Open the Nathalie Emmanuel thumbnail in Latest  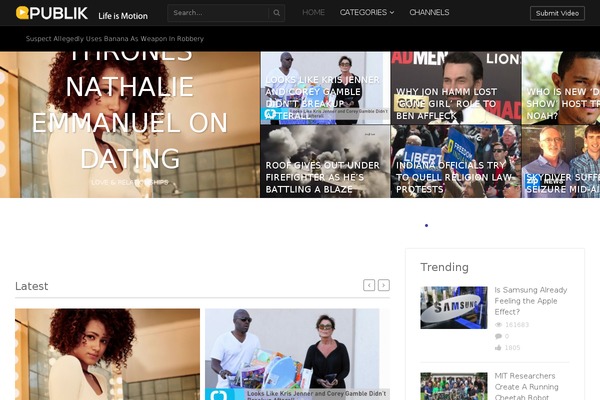click(108, 354)
